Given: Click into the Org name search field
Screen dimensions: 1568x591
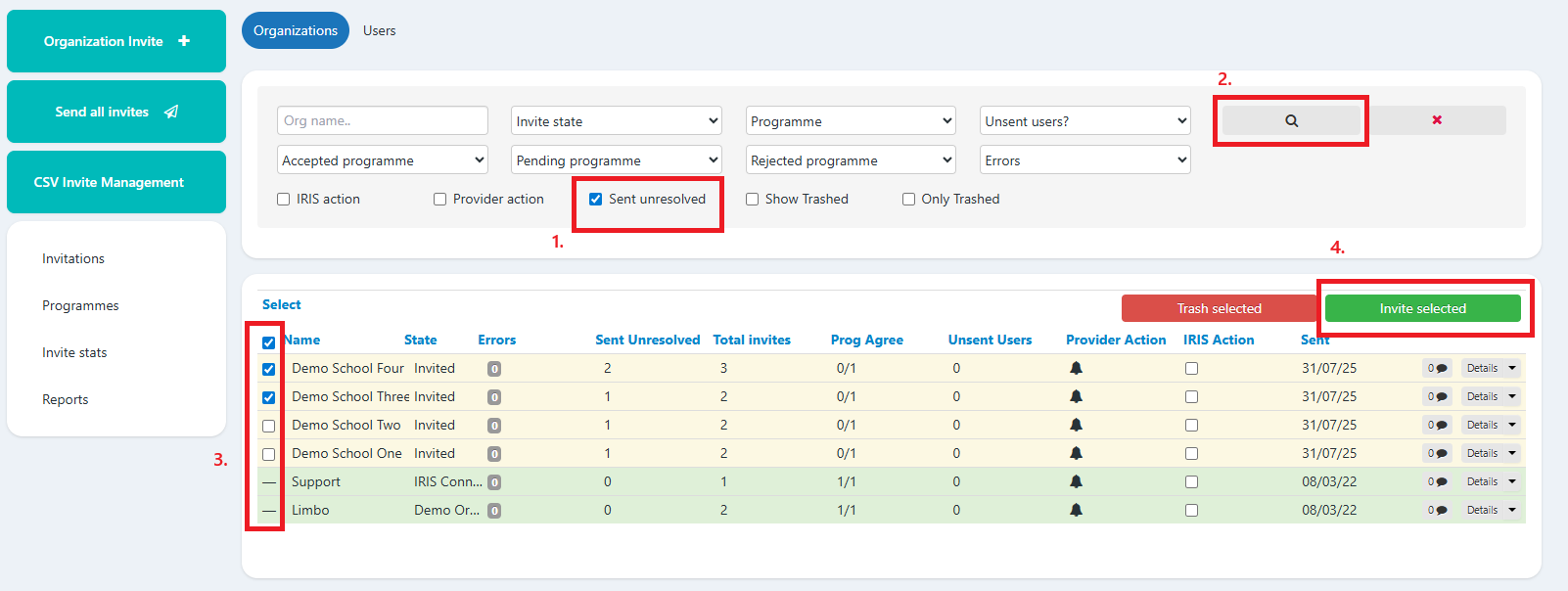Looking at the screenshot, I should point(383,120).
